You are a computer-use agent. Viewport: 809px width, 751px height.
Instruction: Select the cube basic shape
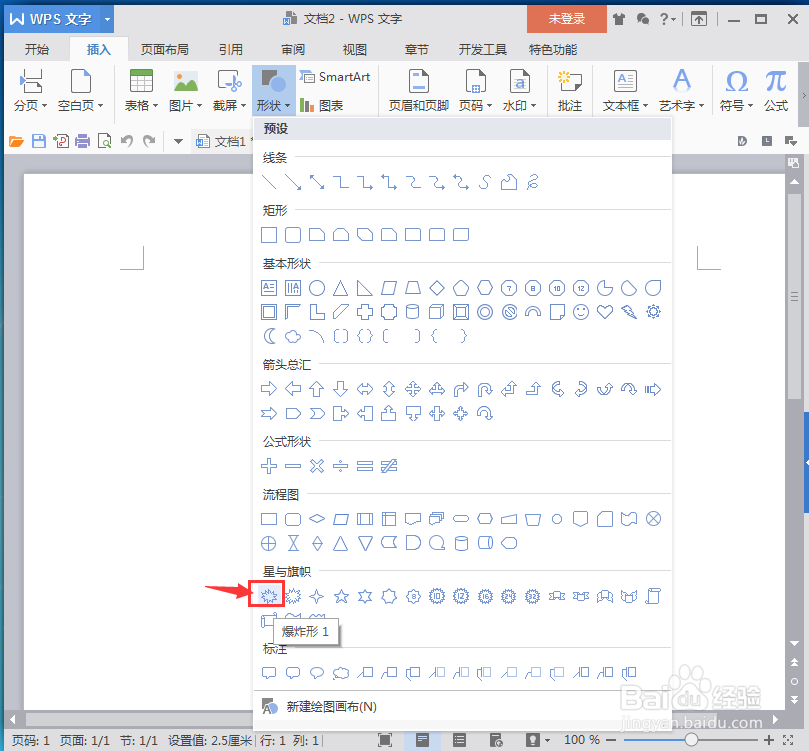coord(437,312)
